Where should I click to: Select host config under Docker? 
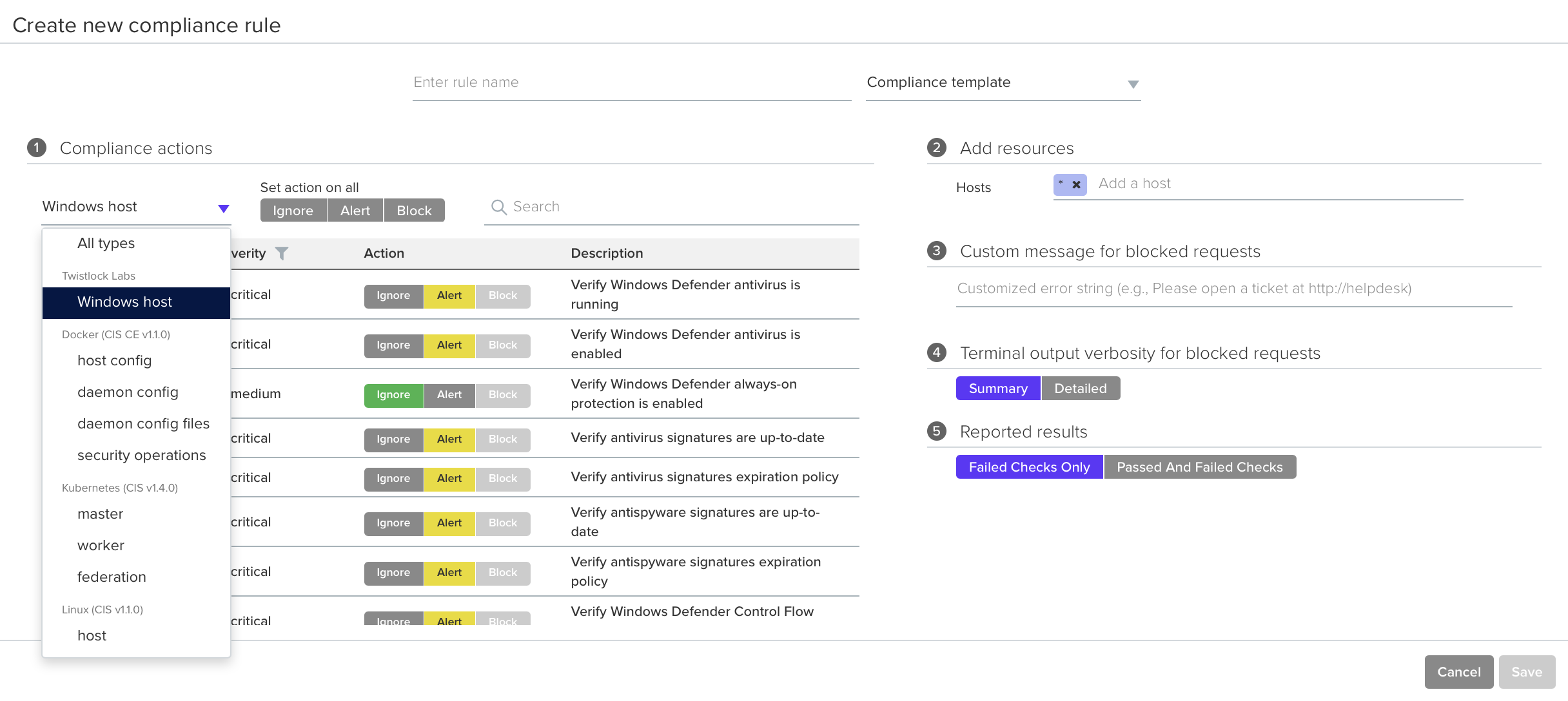[x=136, y=361]
